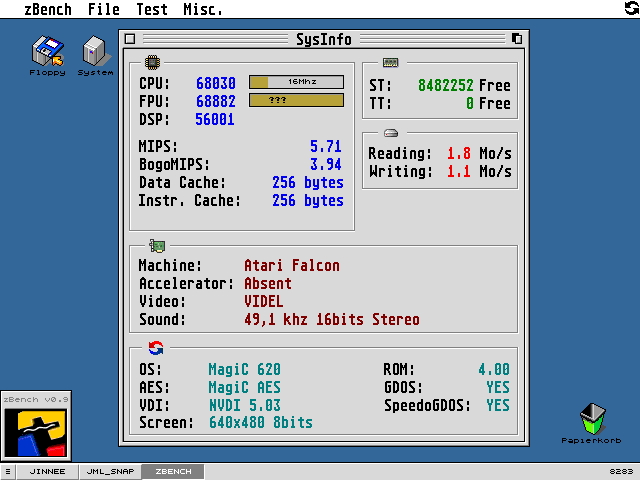The width and height of the screenshot is (640, 480).
Task: Click the zBench v0.9 title label
Action: 36,399
